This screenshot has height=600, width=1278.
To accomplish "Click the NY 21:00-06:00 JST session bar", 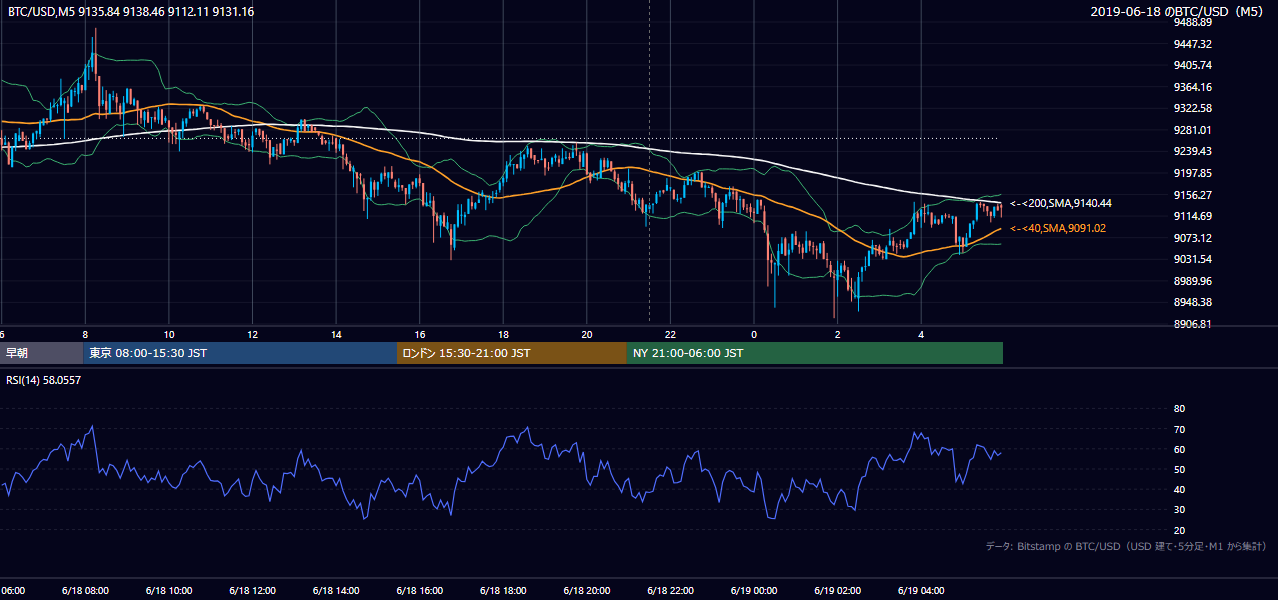I will point(814,353).
